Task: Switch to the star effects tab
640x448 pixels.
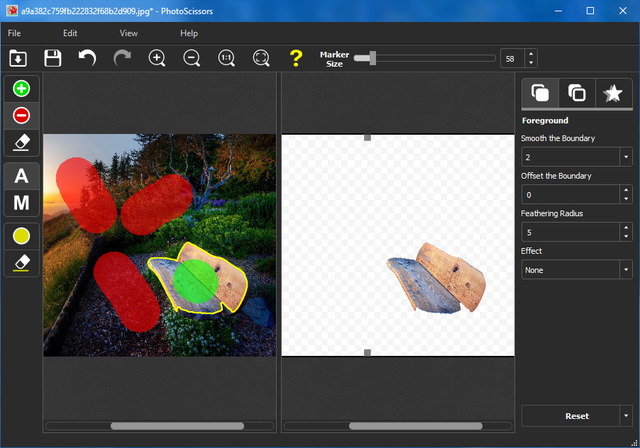Action: pyautogui.click(x=613, y=93)
